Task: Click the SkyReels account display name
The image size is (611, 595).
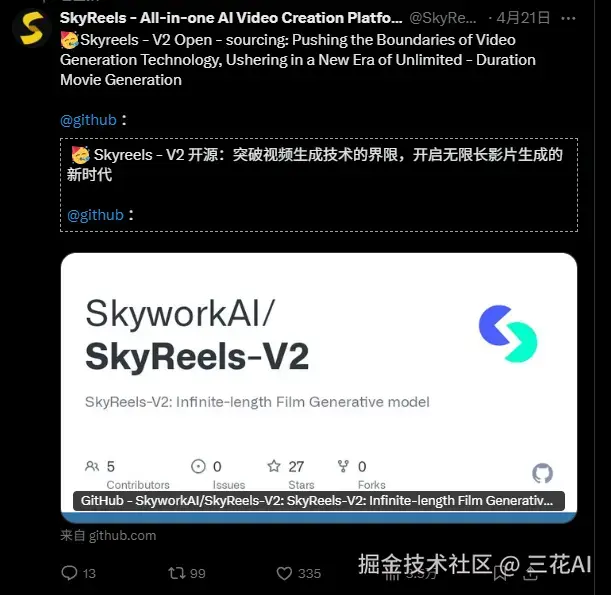Action: [x=231, y=18]
